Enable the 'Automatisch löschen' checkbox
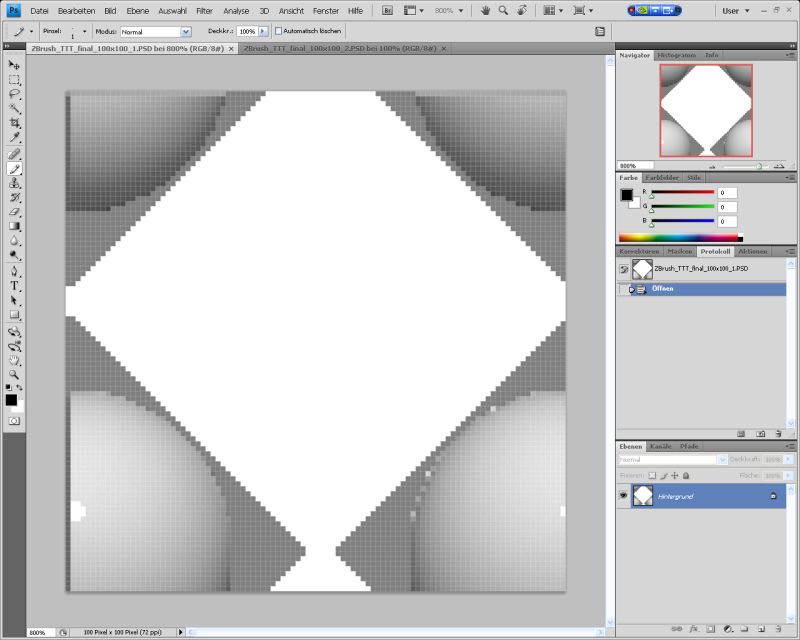 (279, 31)
